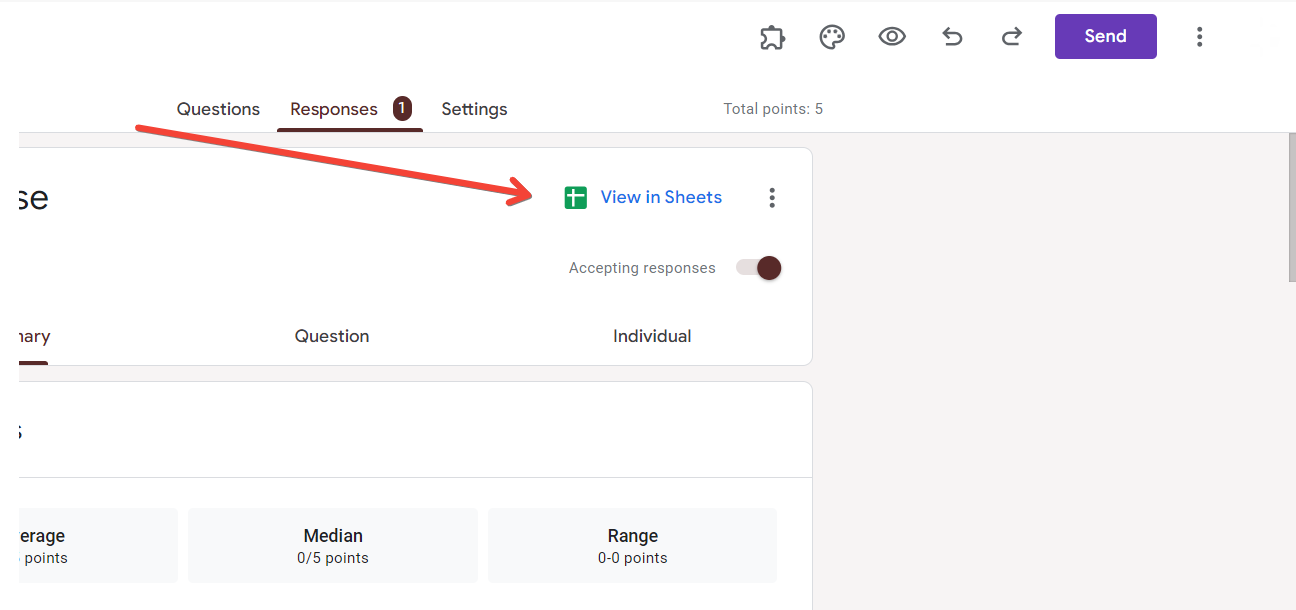This screenshot has width=1296, height=610.
Task: Click the response count badge 1
Action: (402, 108)
